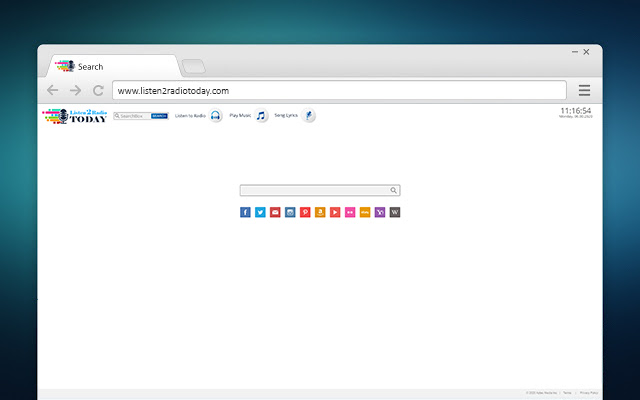Click the SearchBox field in the toolbar
640x400 pixels.
click(x=132, y=116)
